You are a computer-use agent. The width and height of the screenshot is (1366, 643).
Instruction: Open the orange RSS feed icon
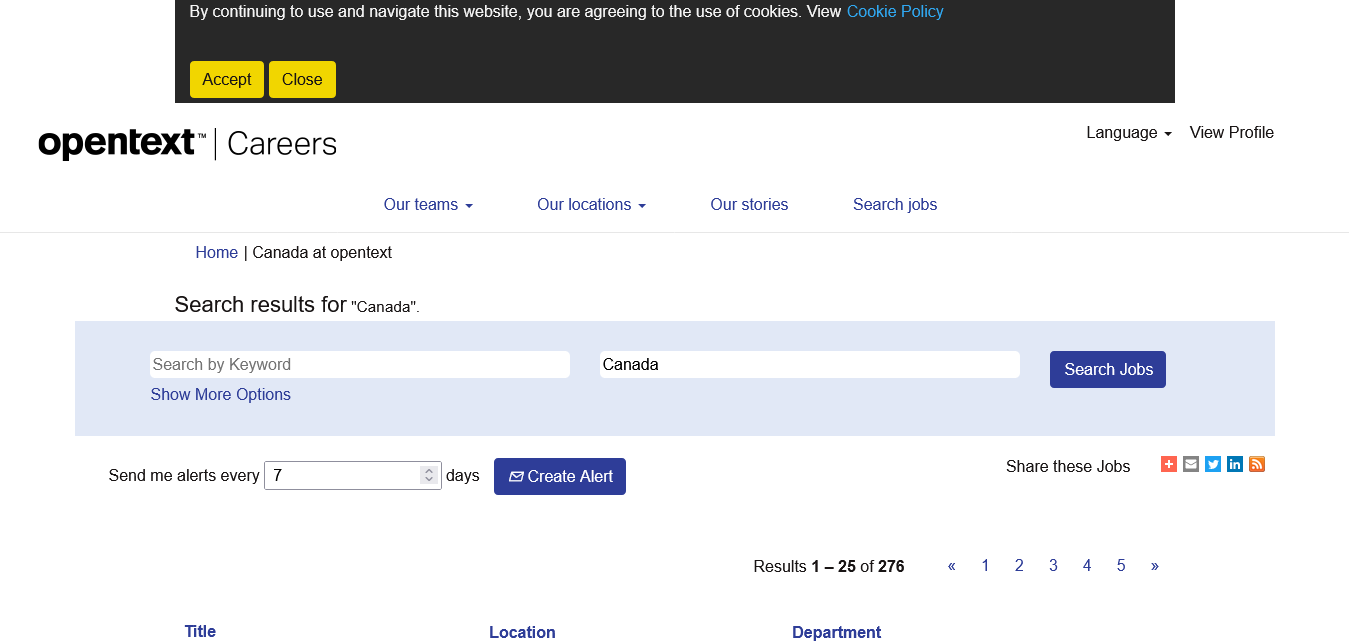pyautogui.click(x=1257, y=464)
